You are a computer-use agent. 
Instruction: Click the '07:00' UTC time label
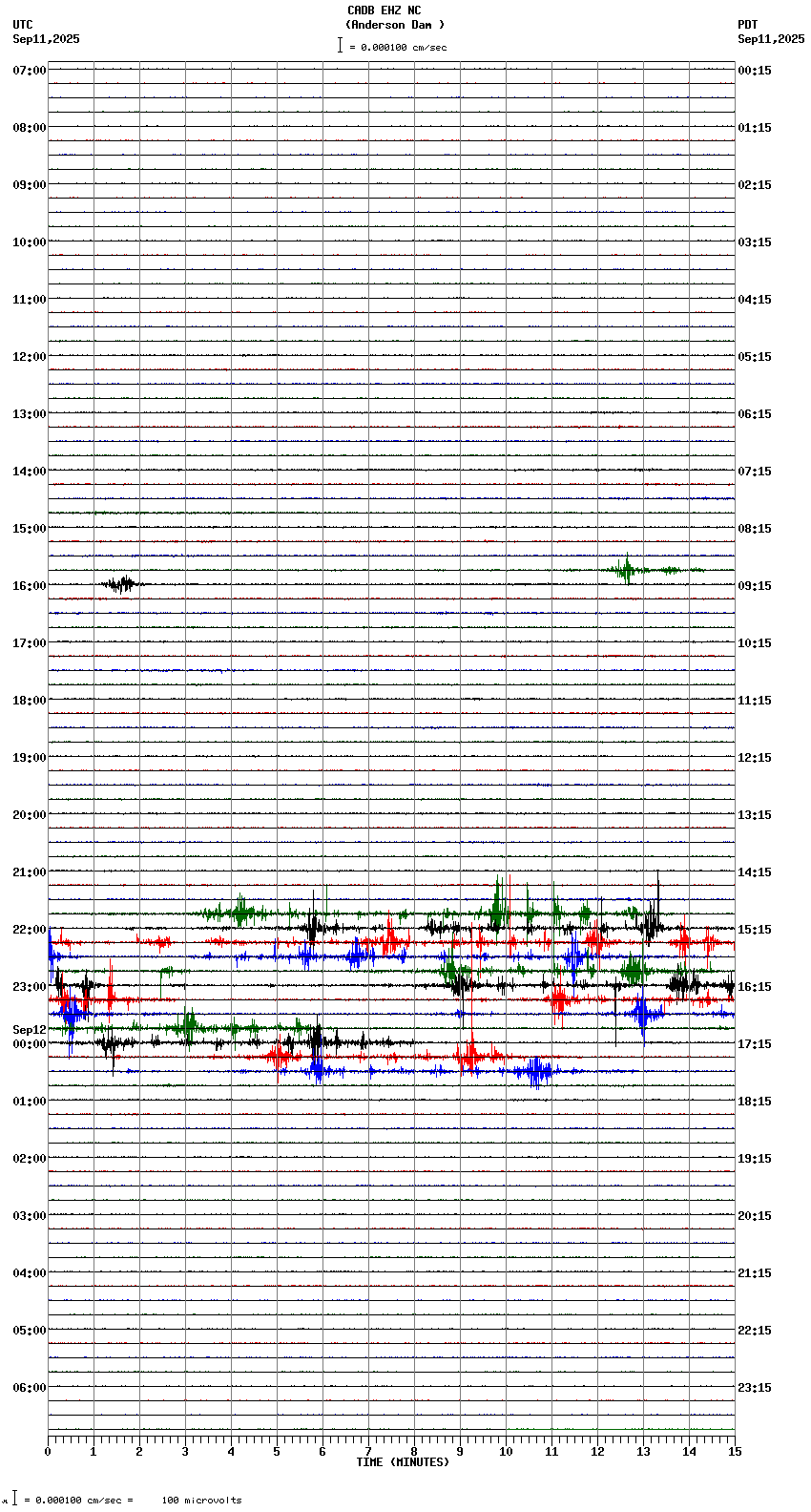coord(30,71)
